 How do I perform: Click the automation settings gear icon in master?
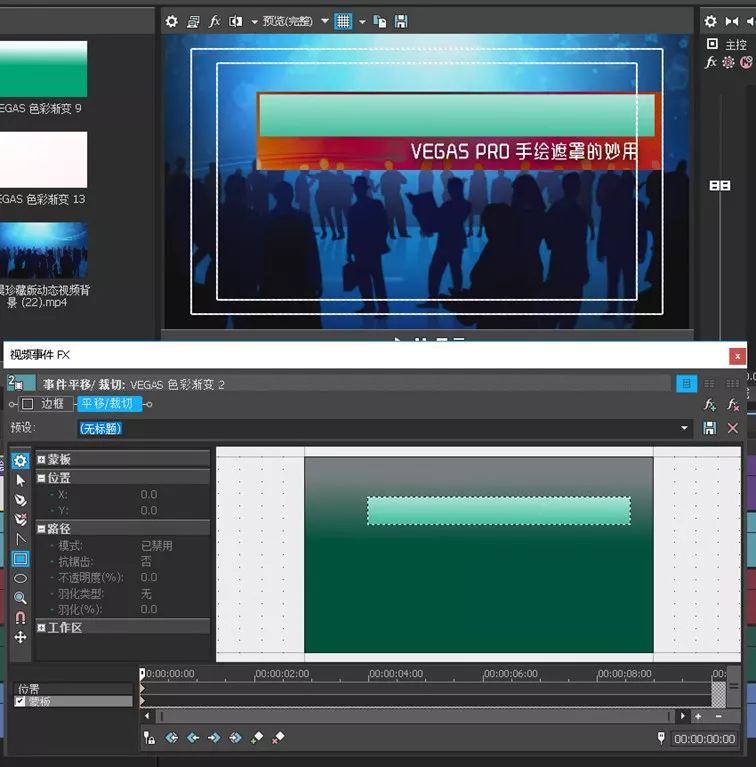pos(729,62)
